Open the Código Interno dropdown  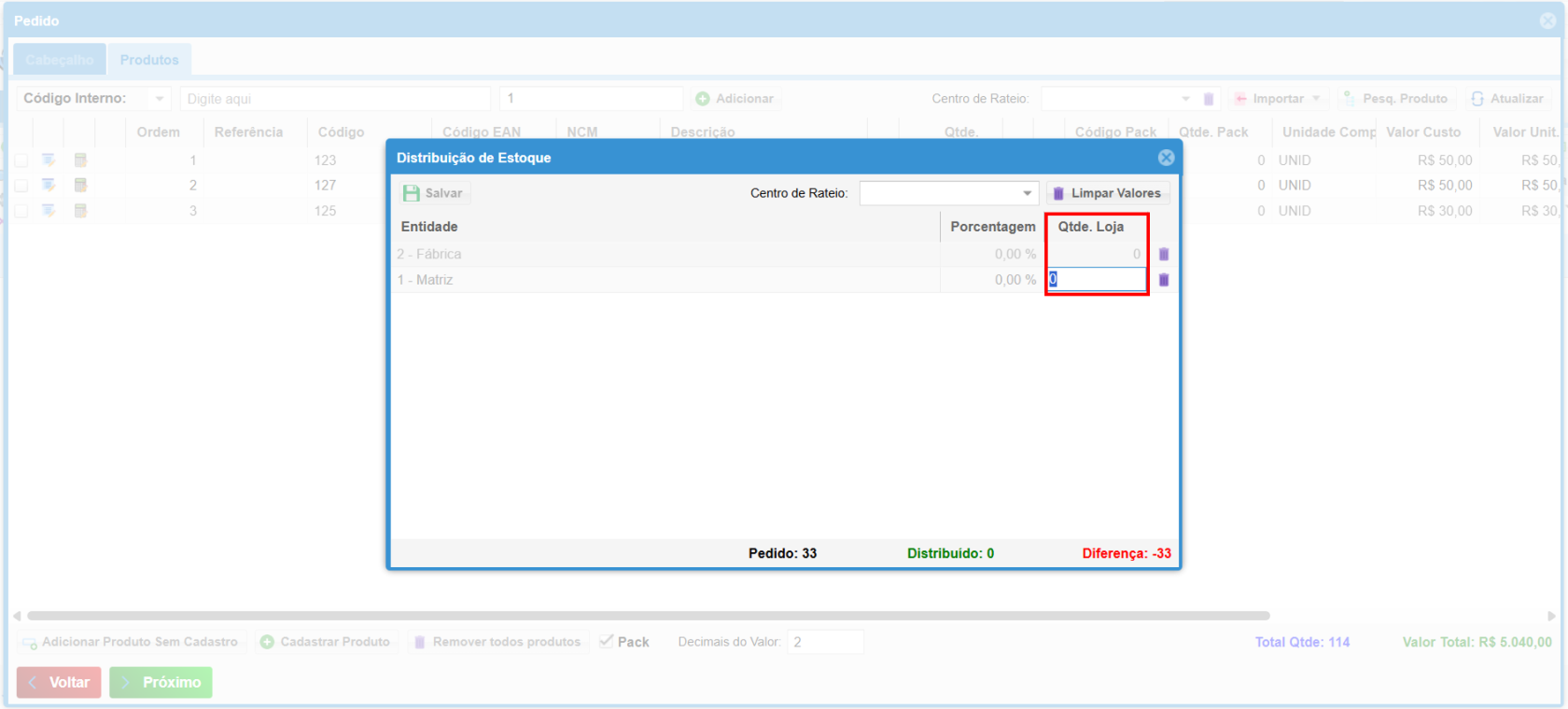point(160,99)
